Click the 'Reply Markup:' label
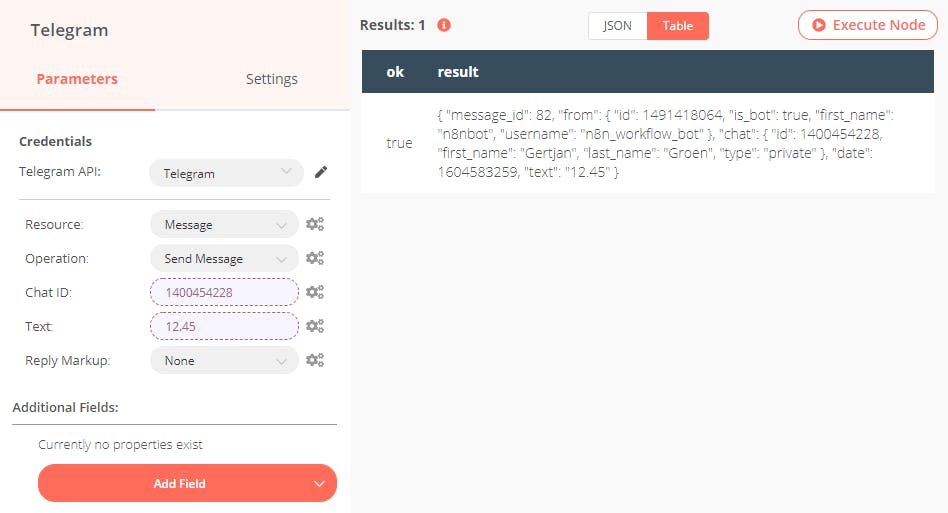The image size is (948, 513). click(68, 361)
